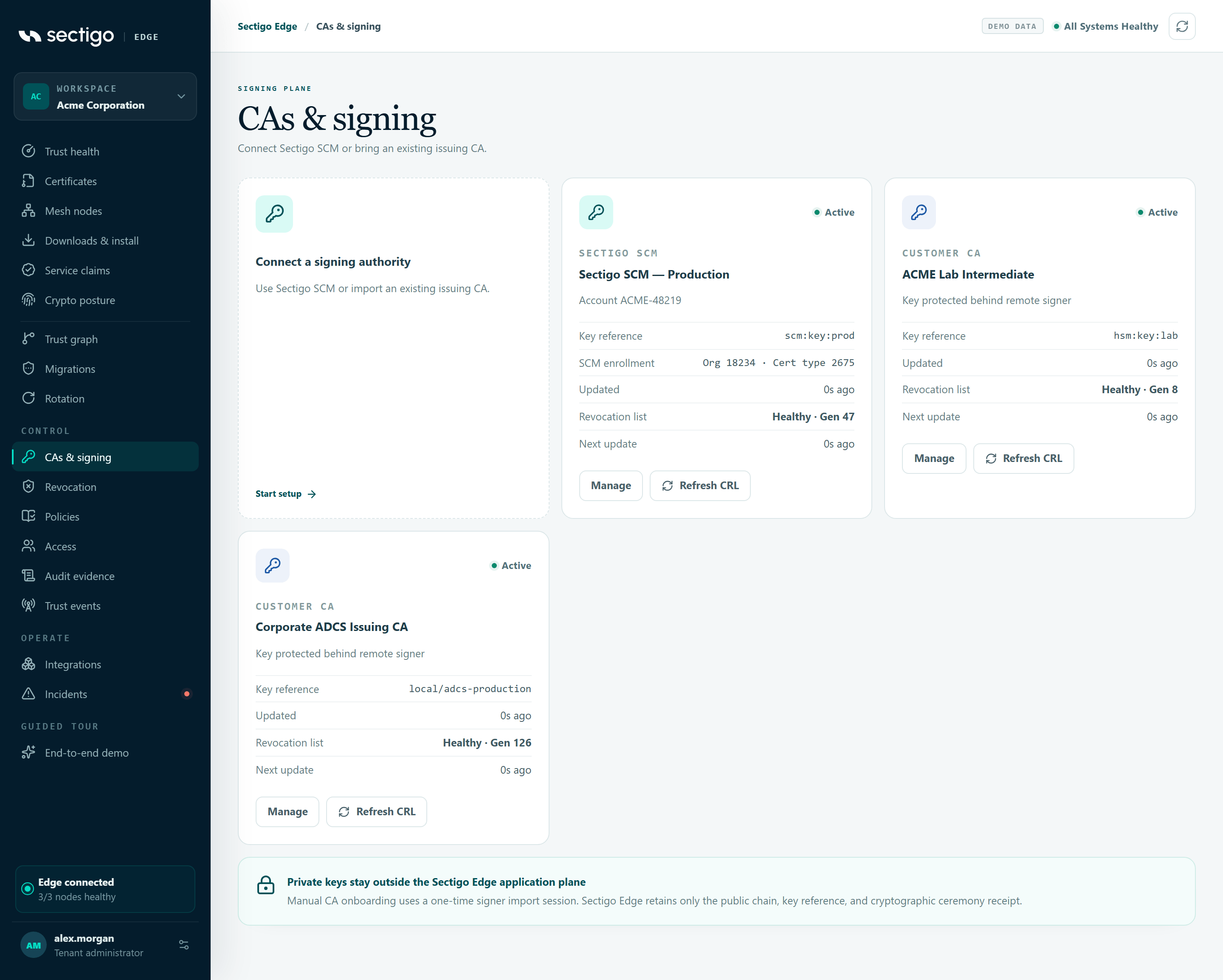Open the Edge connected status panel
This screenshot has width=1223, height=980.
[x=105, y=889]
